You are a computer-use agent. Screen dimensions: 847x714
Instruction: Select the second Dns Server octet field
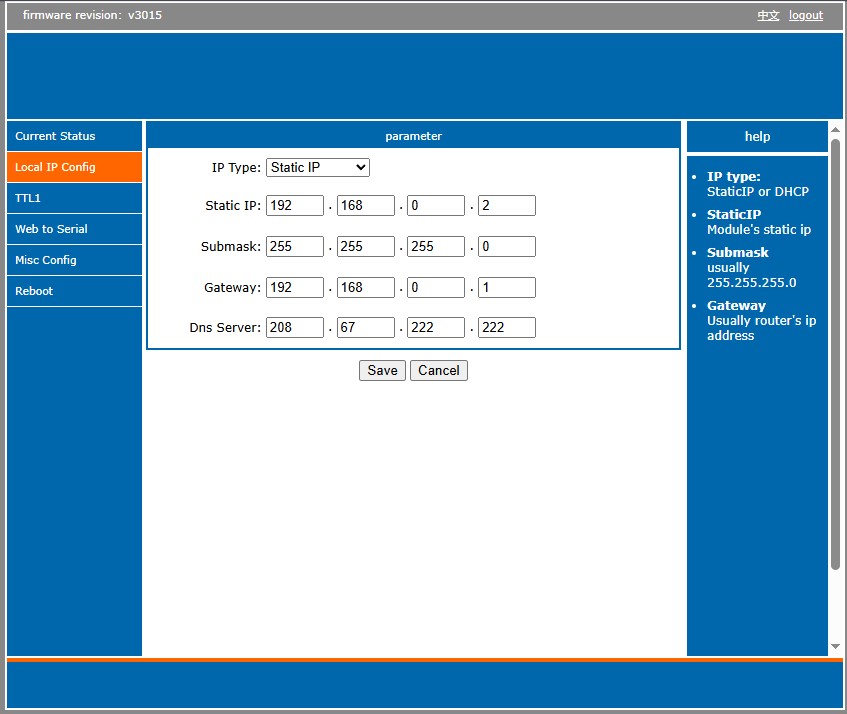click(x=365, y=328)
